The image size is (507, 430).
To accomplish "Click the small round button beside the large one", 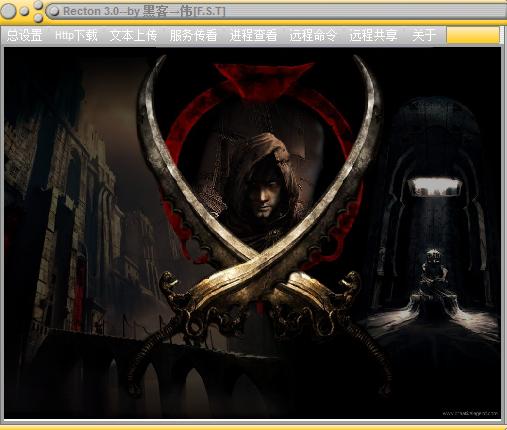I will pyautogui.click(x=24, y=11).
